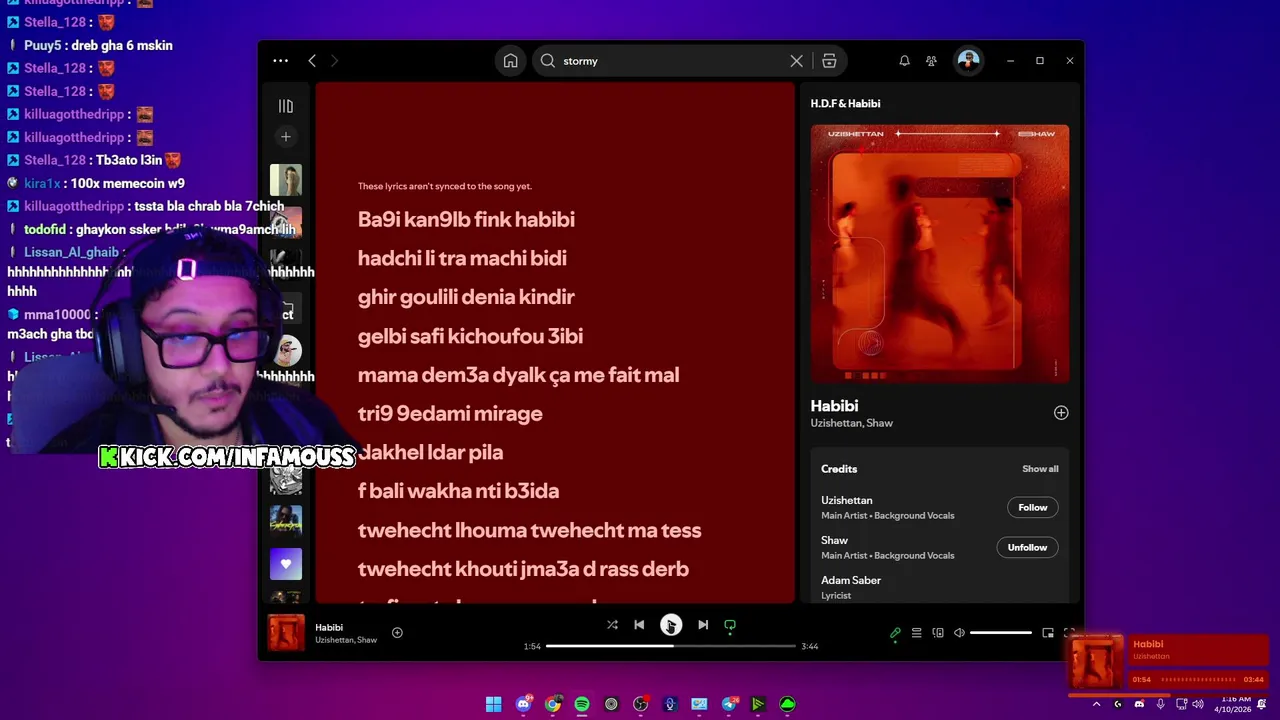Open Connect to a device icon
This screenshot has height=720, width=1280.
[938, 633]
